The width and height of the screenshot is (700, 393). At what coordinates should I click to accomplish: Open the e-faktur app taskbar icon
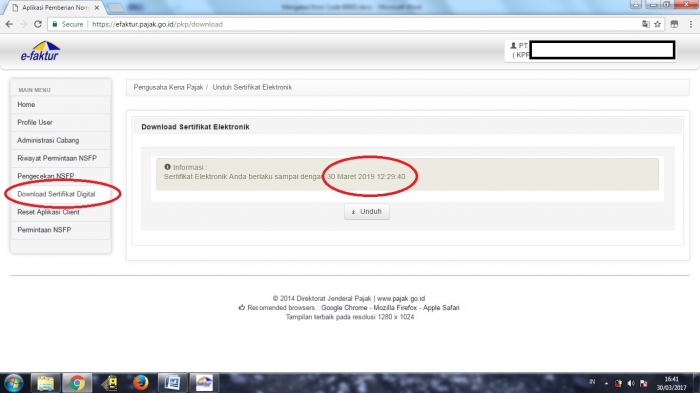pos(204,383)
